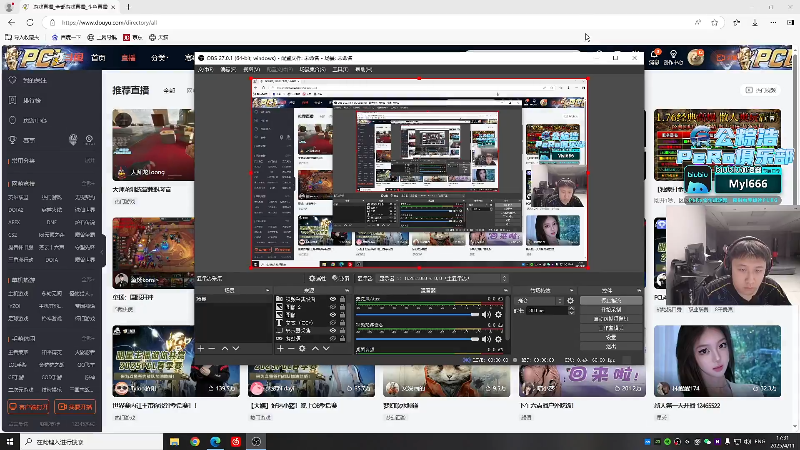Open the browser Settings and more ellipsis

coord(773,22)
